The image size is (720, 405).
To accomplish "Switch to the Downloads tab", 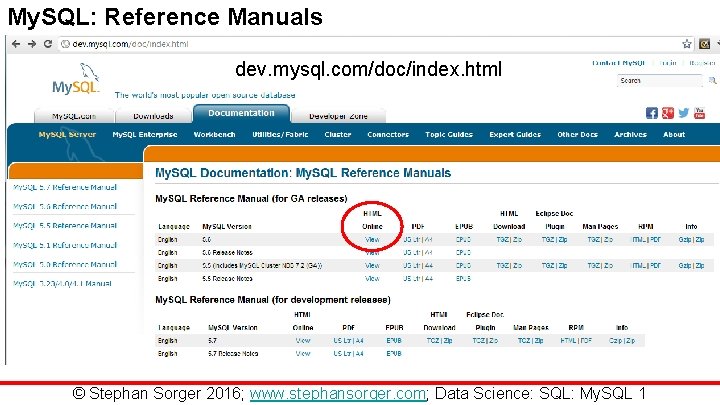I will coord(153,116).
